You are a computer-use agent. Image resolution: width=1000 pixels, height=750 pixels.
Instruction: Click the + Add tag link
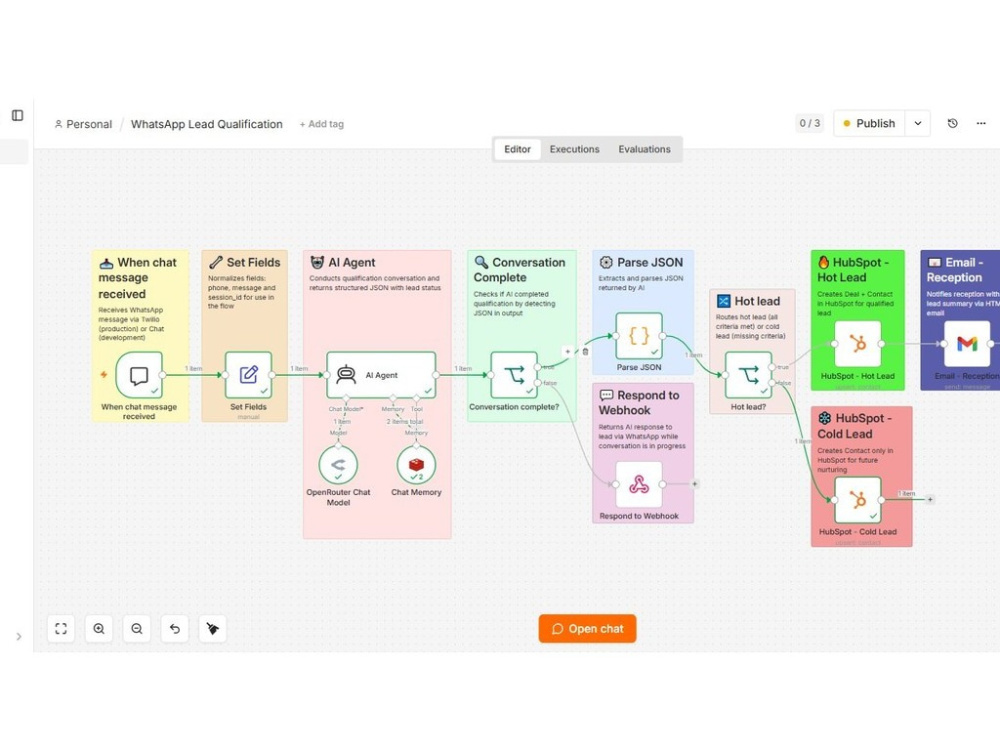(321, 124)
